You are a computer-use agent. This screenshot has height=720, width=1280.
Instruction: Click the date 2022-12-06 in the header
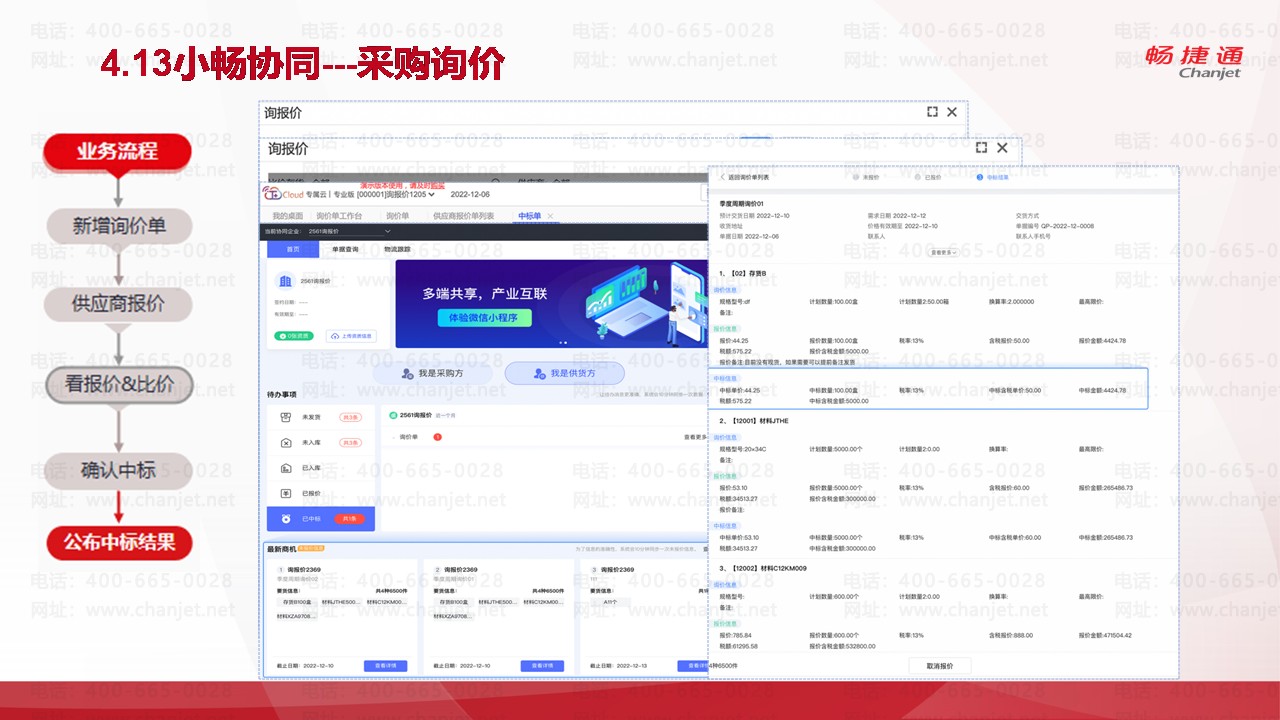472,195
